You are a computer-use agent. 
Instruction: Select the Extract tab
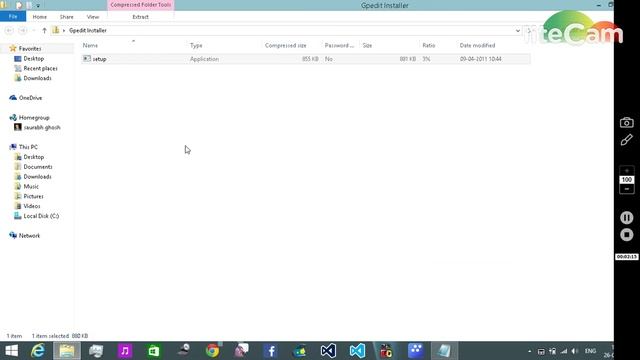[x=140, y=17]
